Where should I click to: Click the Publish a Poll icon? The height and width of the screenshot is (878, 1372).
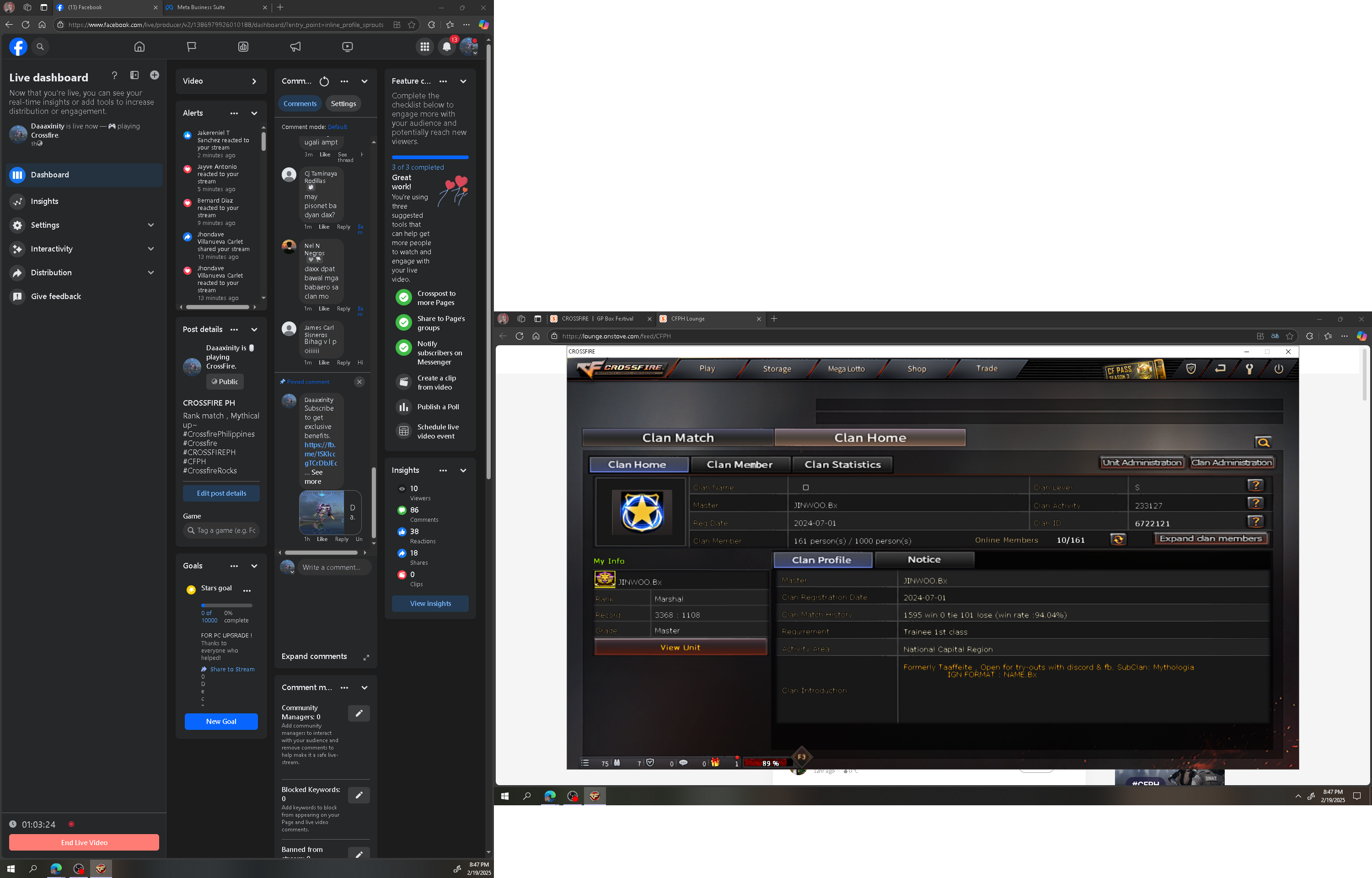(x=403, y=407)
